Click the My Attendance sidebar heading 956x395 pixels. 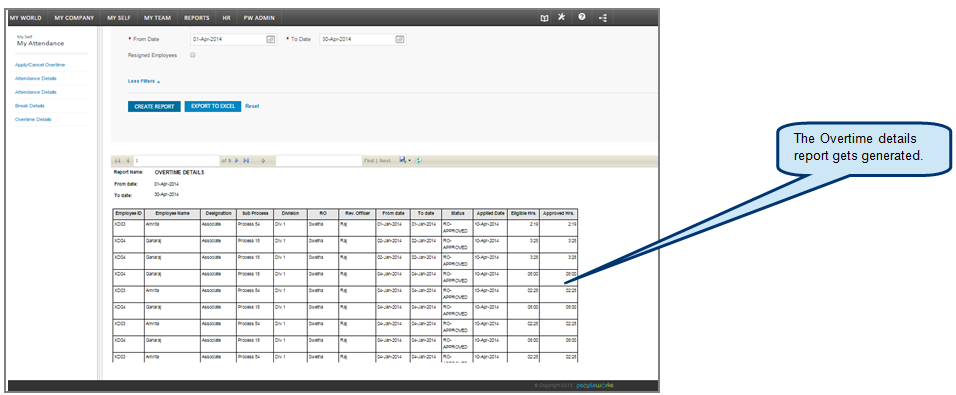[x=40, y=44]
